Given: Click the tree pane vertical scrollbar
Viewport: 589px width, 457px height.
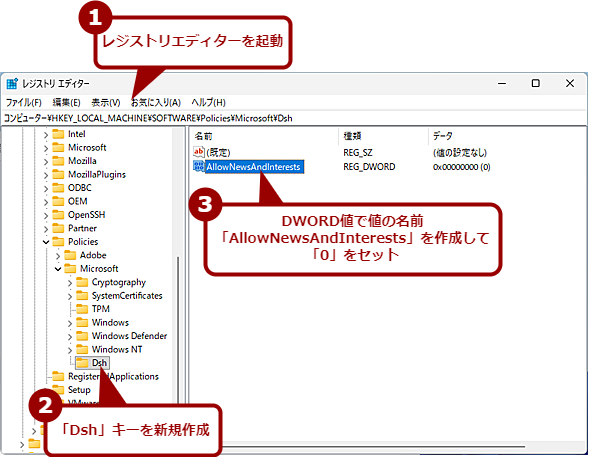Looking at the screenshot, I should click(x=178, y=330).
